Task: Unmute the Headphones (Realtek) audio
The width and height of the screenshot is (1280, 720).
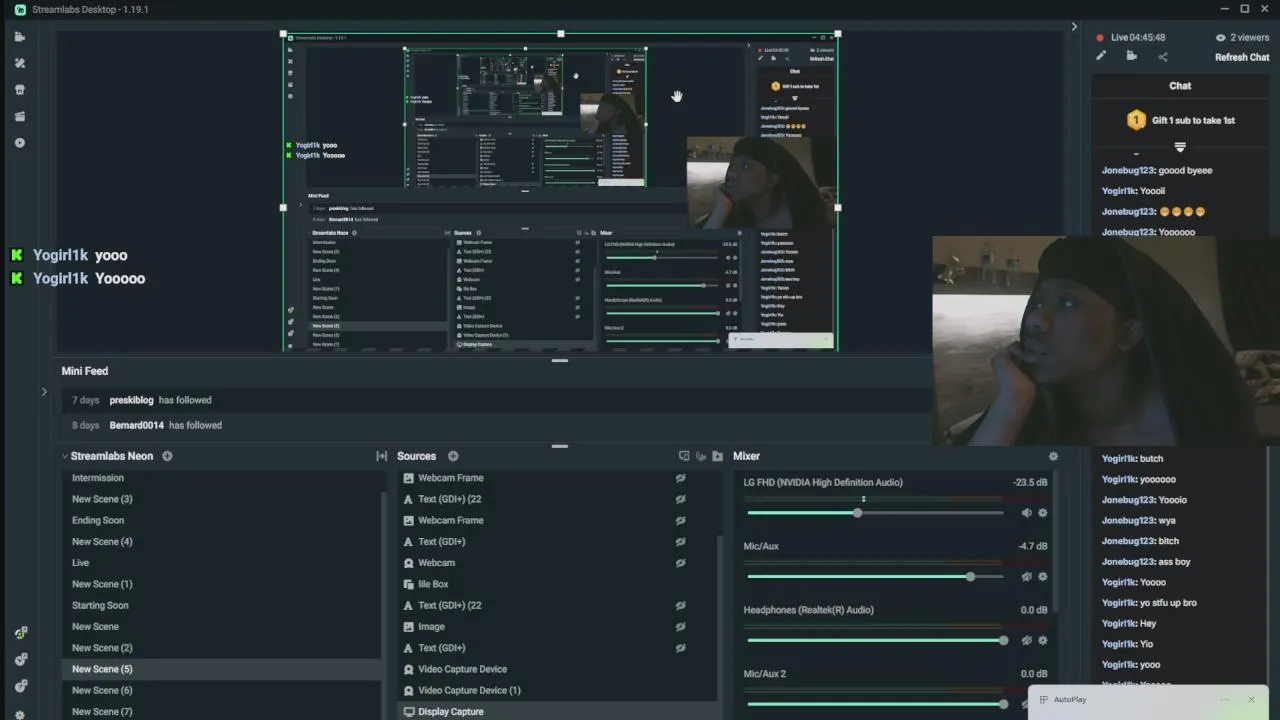Action: [1026, 641]
